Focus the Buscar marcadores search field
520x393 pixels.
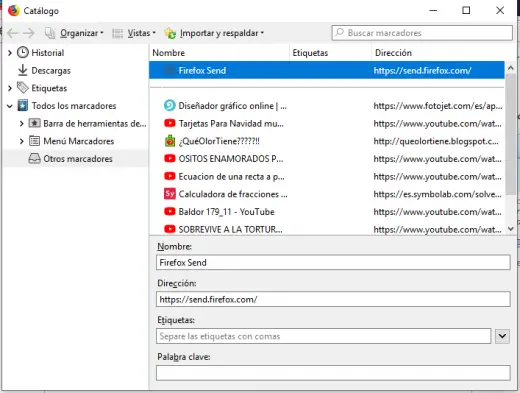(x=422, y=33)
